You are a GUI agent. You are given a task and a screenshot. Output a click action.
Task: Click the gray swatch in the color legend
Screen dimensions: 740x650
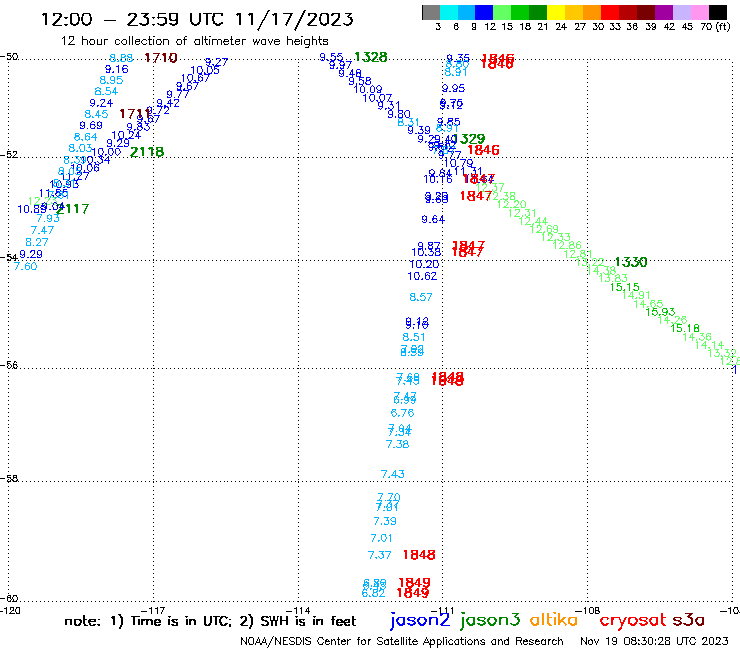431,12
